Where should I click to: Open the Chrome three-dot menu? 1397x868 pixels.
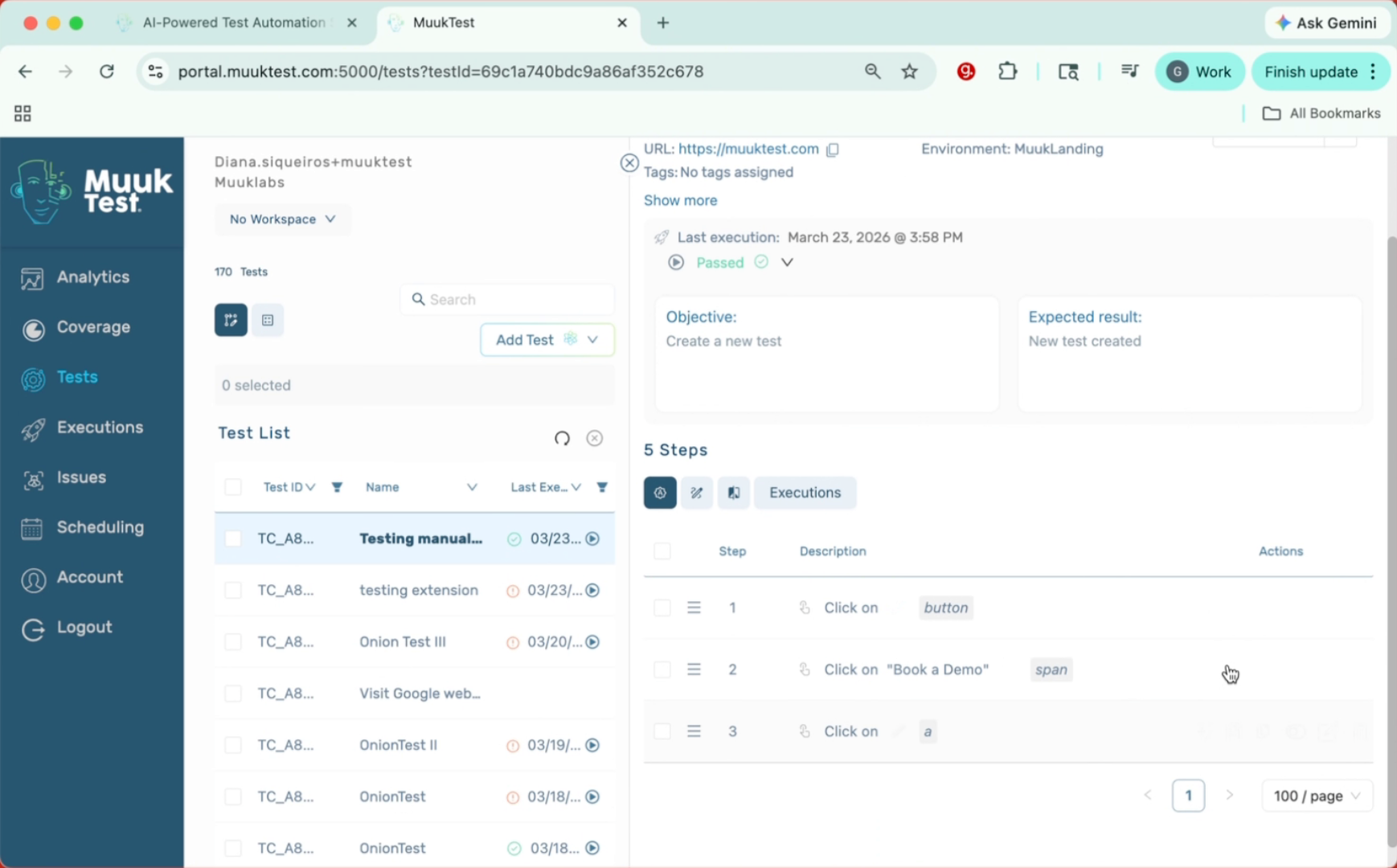pos(1374,72)
